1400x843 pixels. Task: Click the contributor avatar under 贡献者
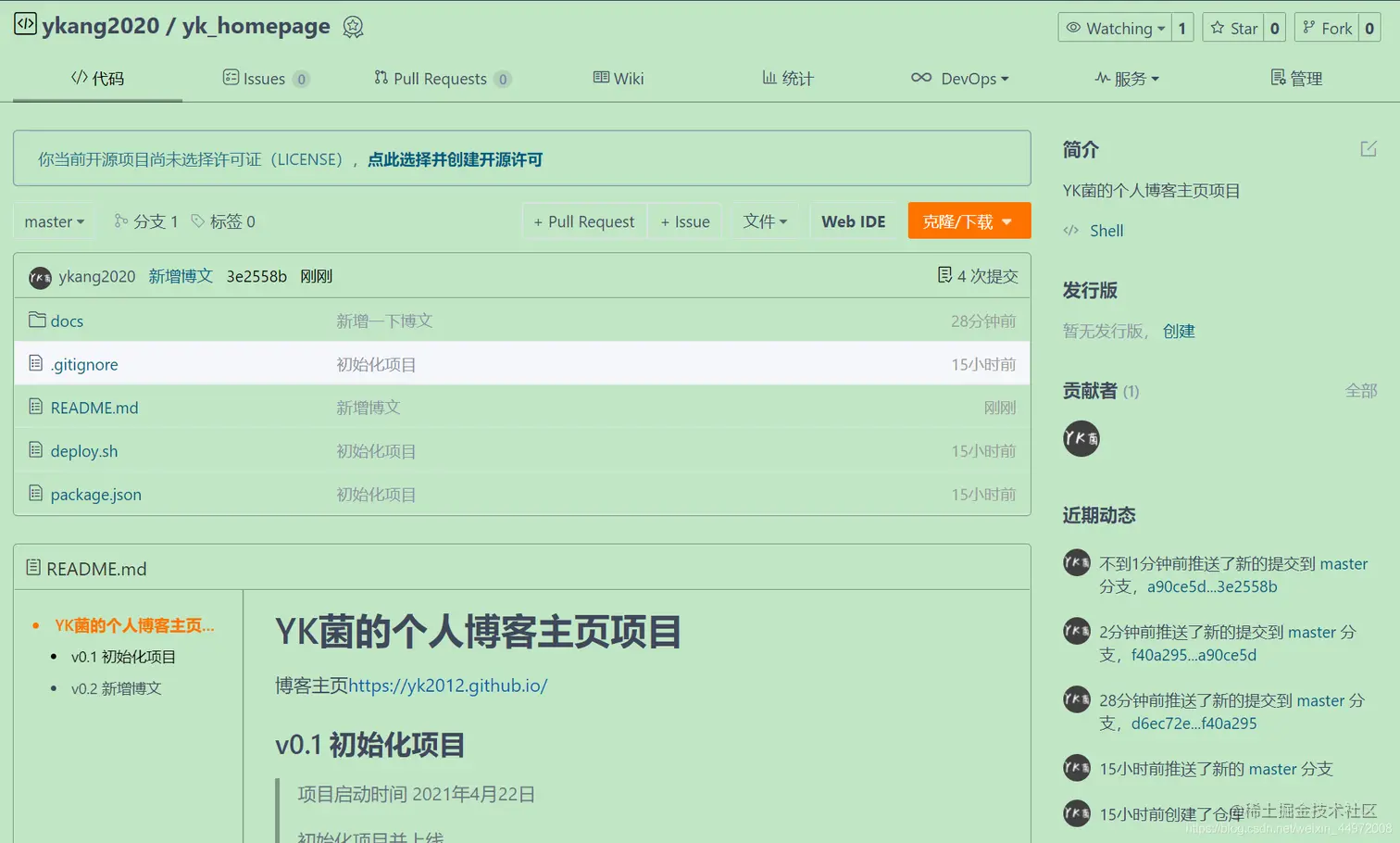tap(1081, 438)
